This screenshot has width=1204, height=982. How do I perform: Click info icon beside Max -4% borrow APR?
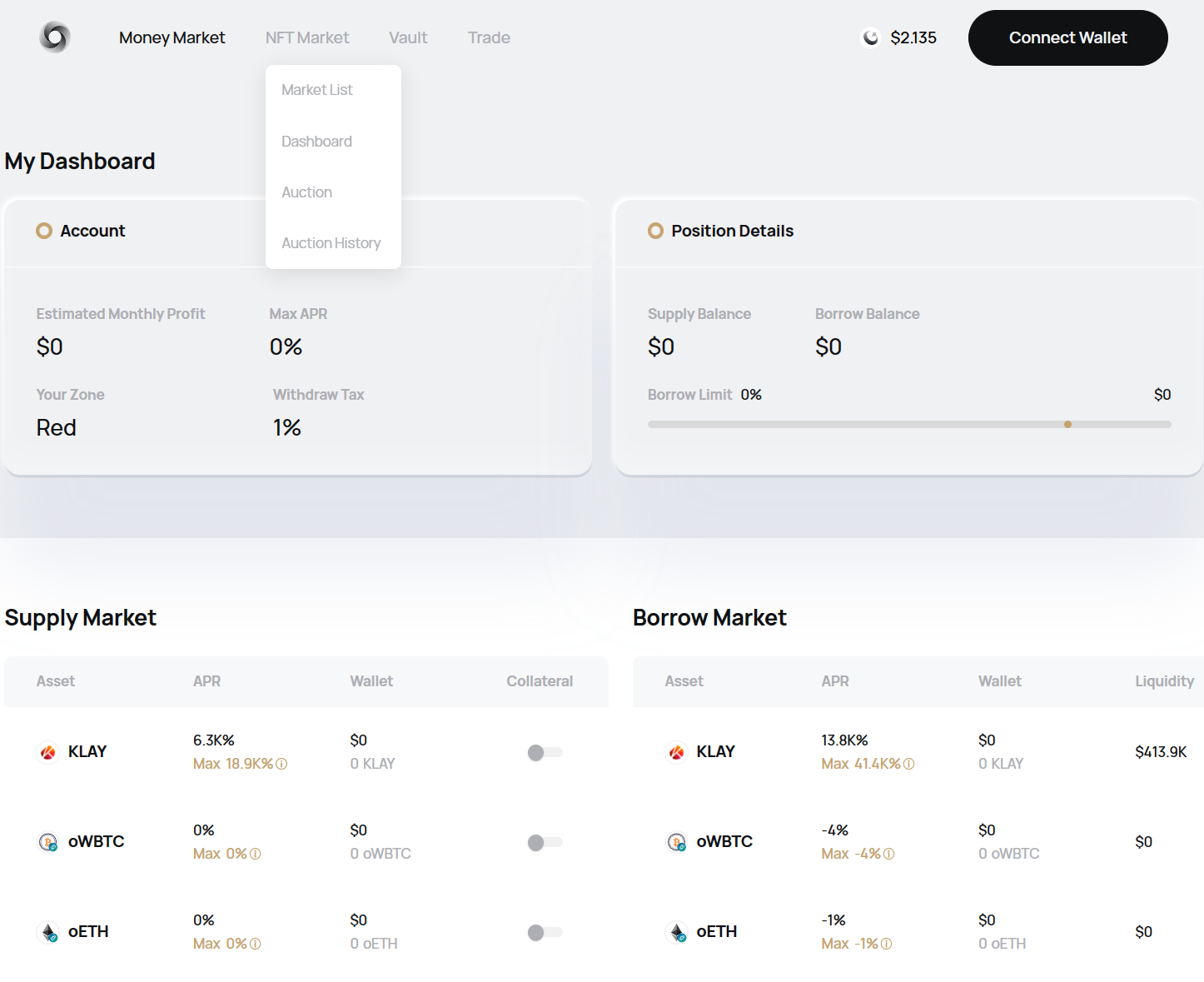click(x=889, y=854)
